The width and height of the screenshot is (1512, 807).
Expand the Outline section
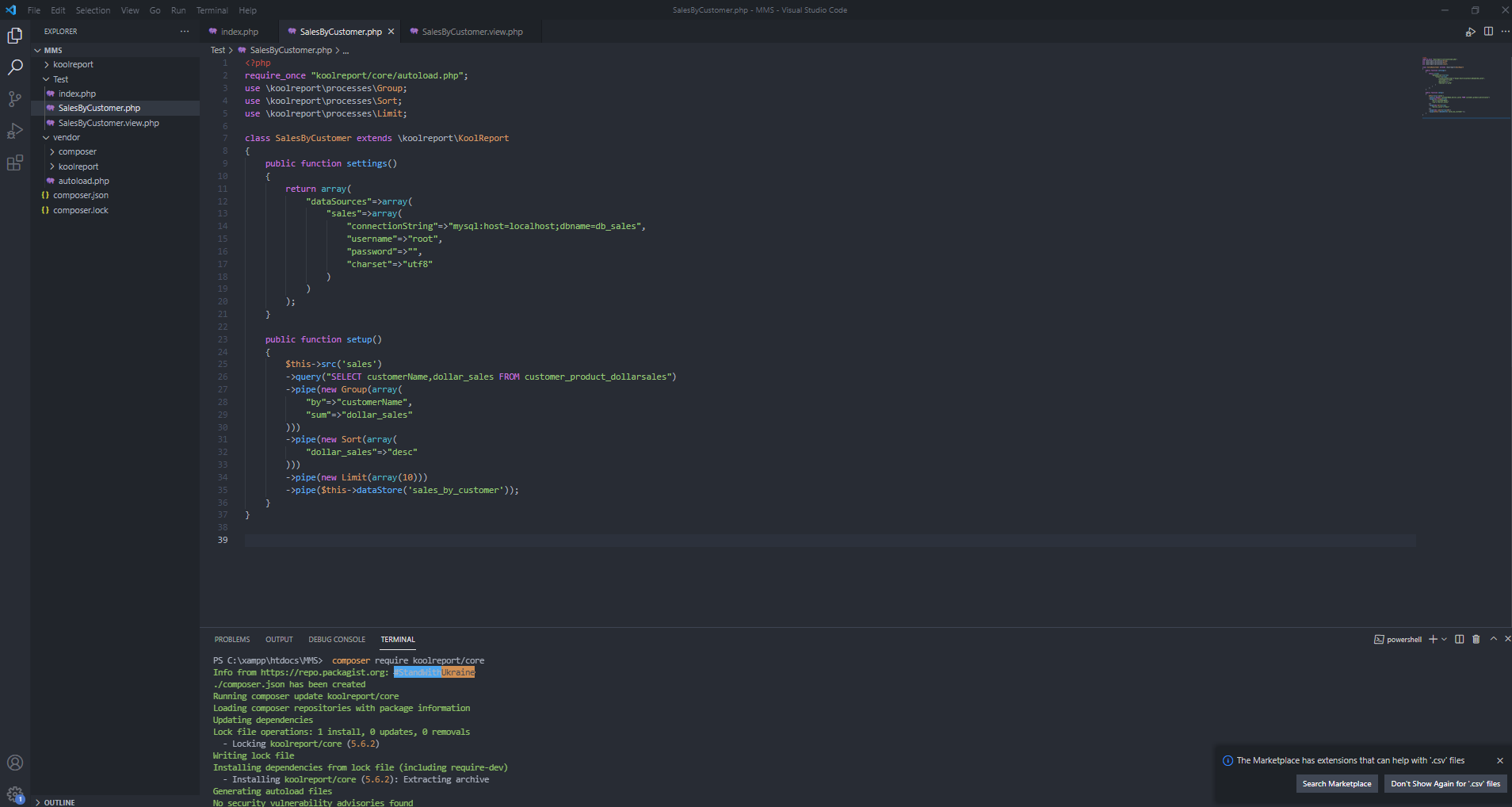(59, 802)
